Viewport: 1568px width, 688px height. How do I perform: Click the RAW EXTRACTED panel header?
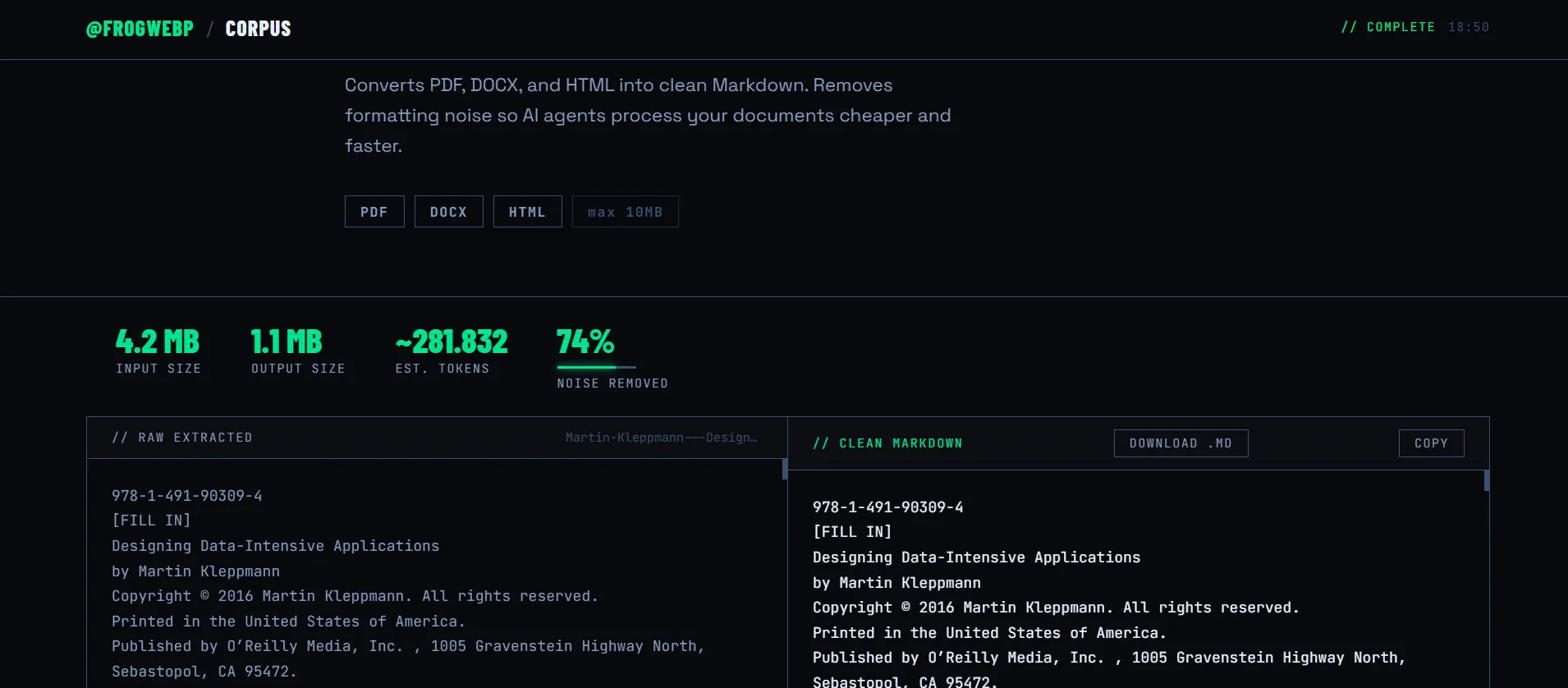click(x=182, y=438)
